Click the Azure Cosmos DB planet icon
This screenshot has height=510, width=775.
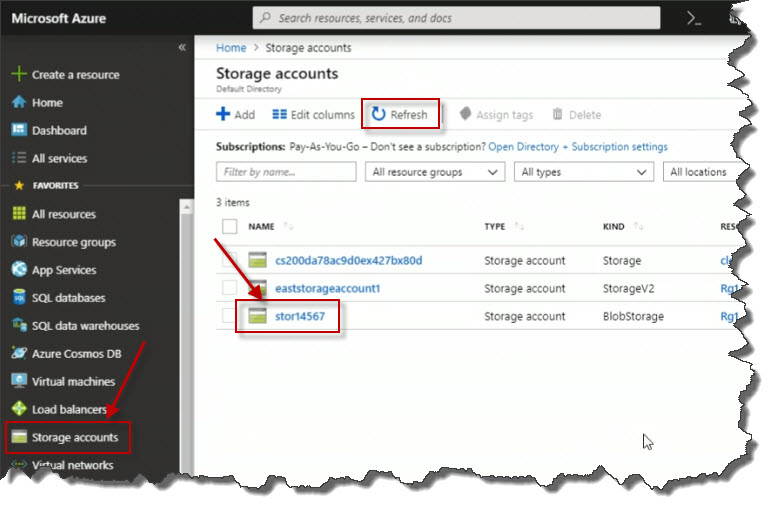click(x=19, y=353)
